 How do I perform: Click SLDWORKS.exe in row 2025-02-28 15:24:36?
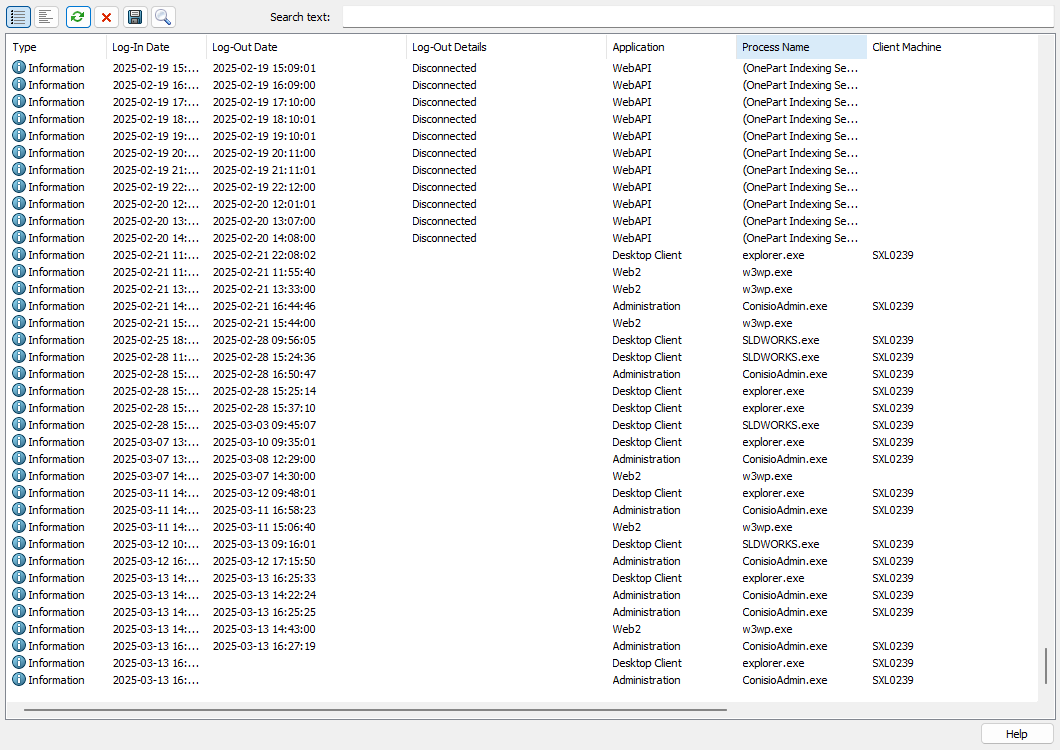781,357
